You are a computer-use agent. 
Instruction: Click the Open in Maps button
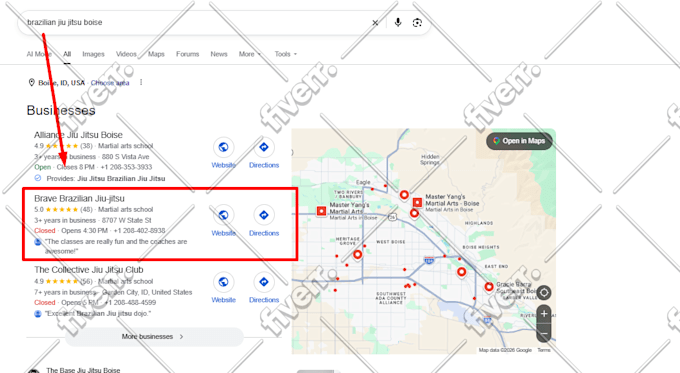point(519,141)
